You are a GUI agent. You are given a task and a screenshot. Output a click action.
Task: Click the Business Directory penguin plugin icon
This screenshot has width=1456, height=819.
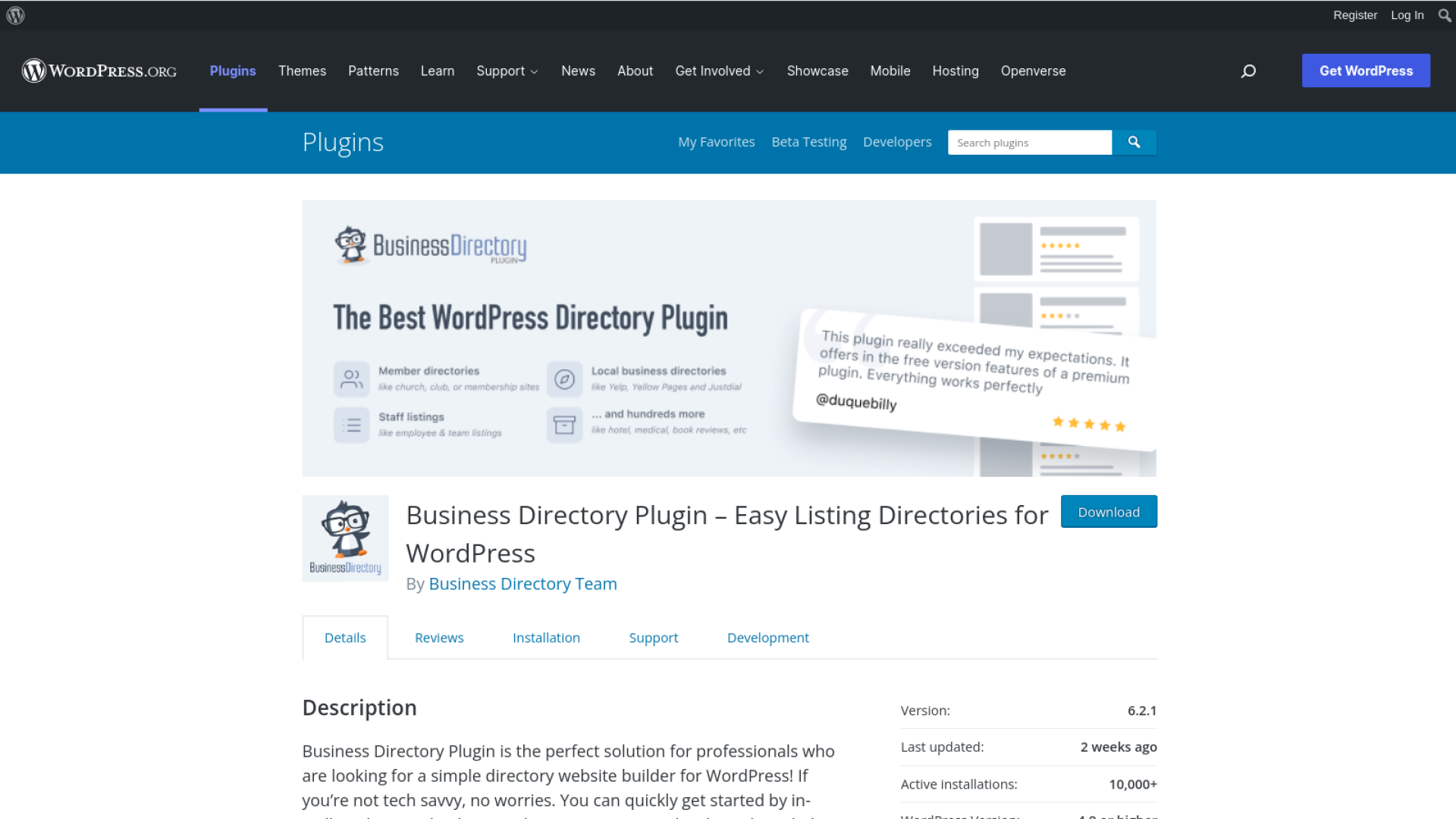pos(345,538)
